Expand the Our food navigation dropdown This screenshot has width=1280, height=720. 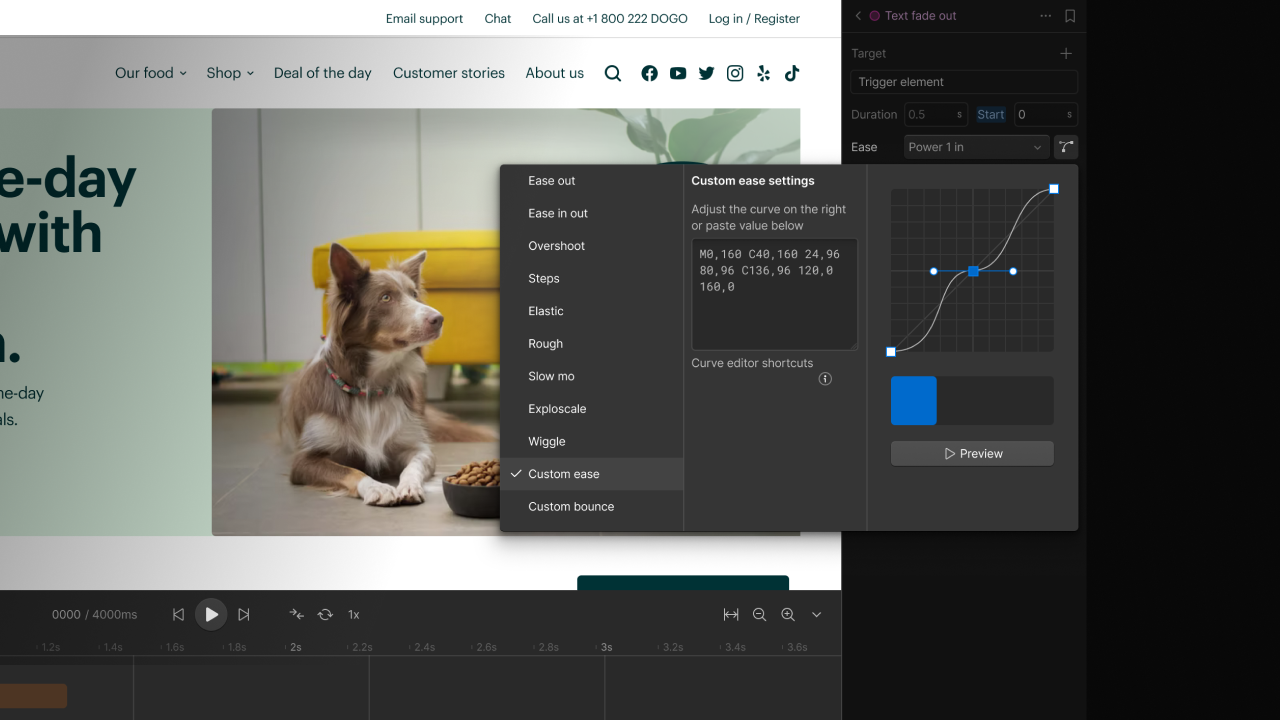150,73
